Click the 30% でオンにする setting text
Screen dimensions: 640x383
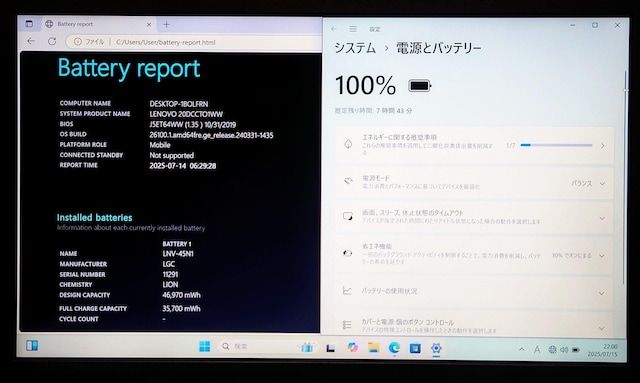coord(571,256)
